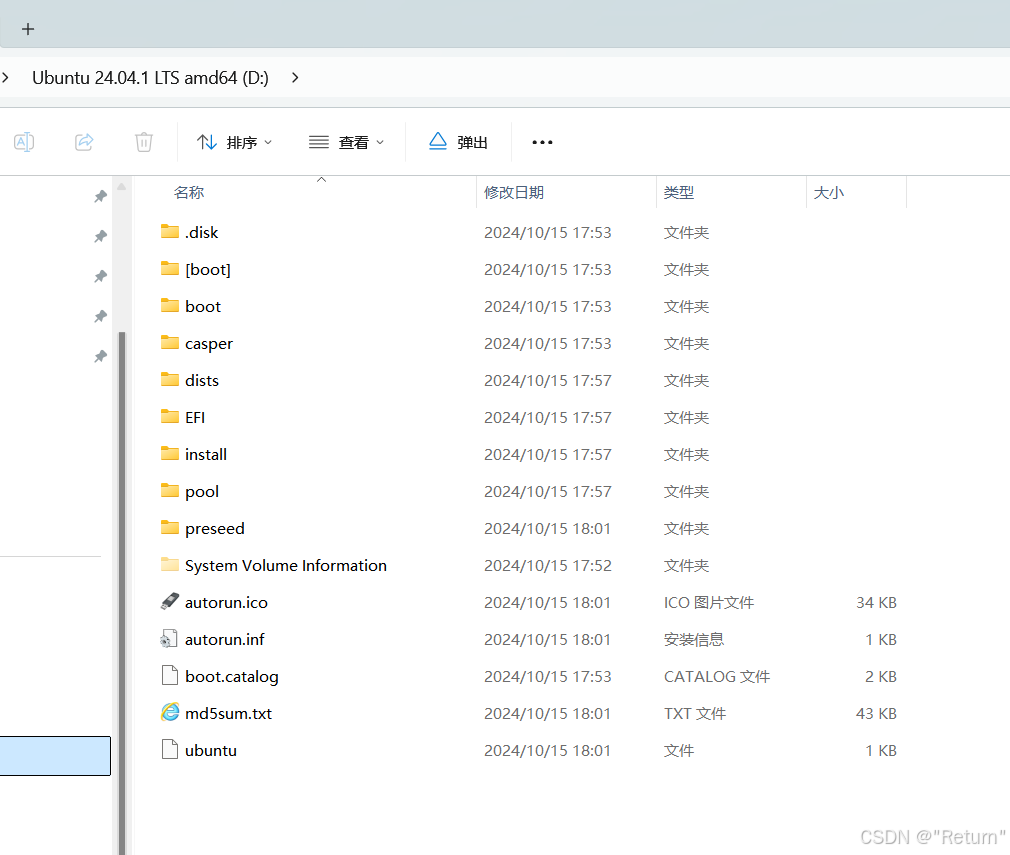Select the autorun.inf file icon
The image size is (1010, 855).
click(170, 639)
